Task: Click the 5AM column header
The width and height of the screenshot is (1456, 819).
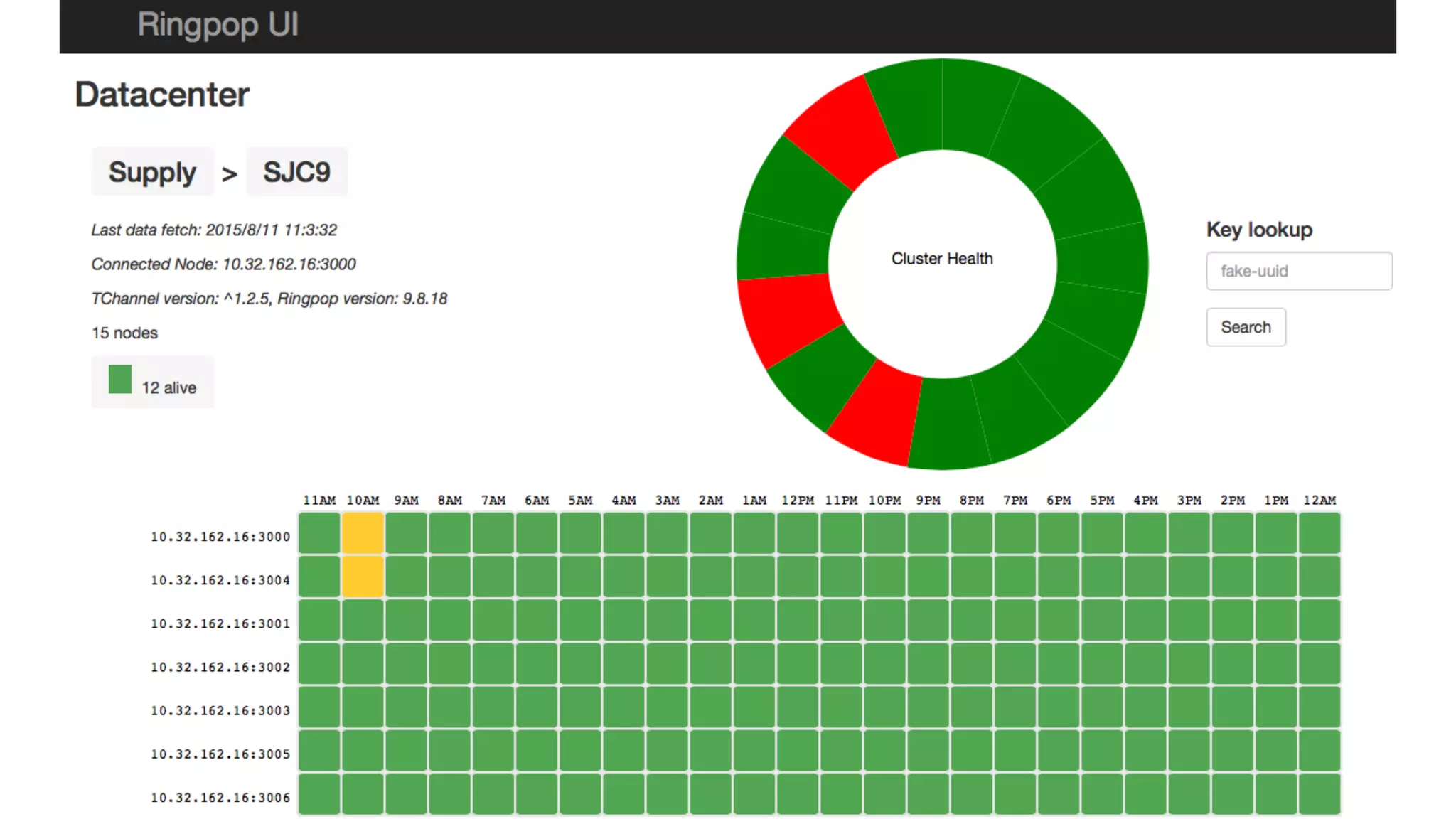Action: (580, 500)
